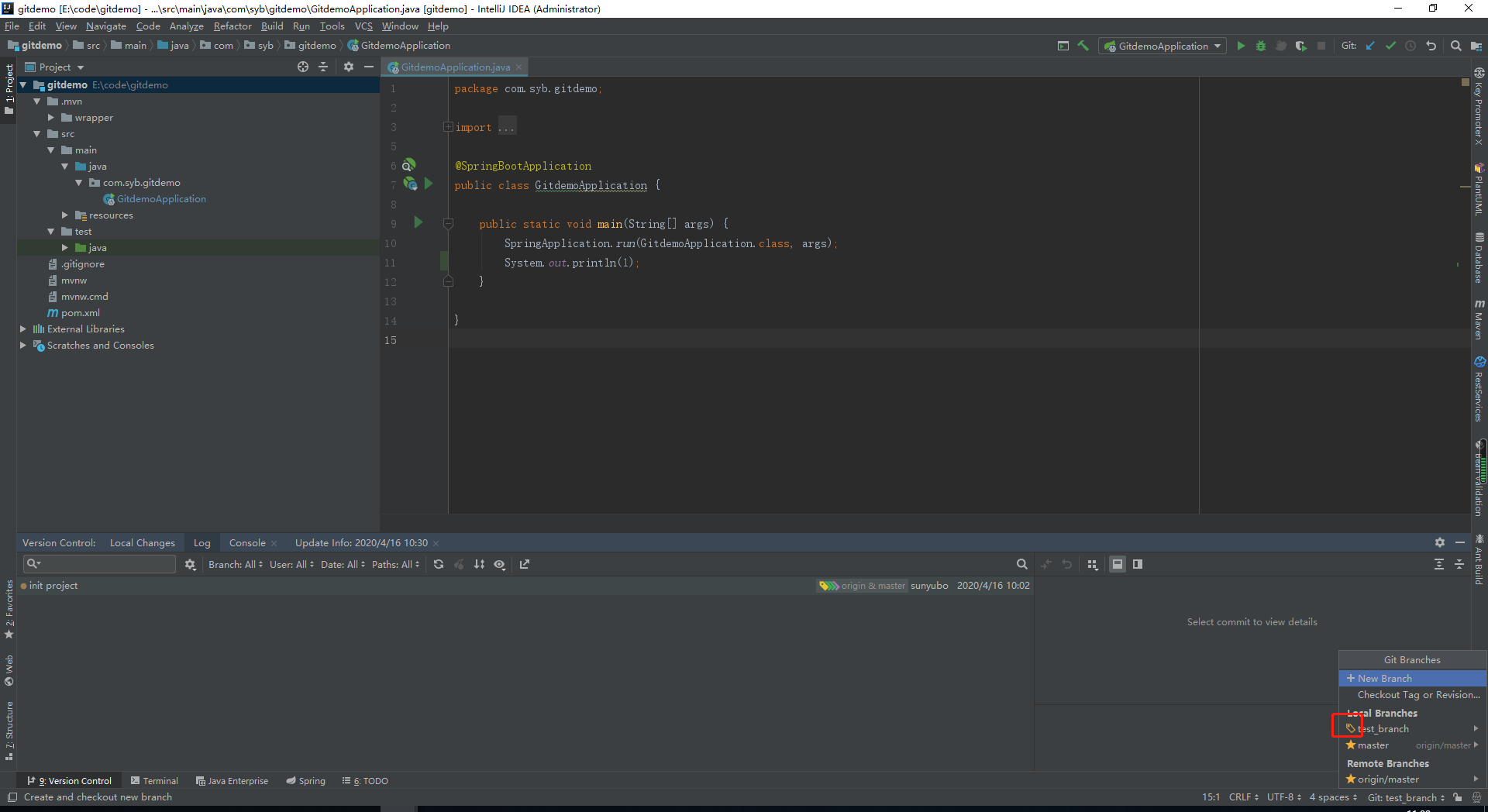Toggle Structure tool window on left strip
This screenshot has width=1488, height=812.
click(x=9, y=730)
